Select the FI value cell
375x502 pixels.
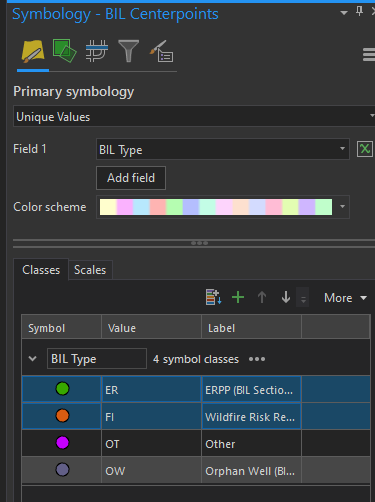[151, 416]
